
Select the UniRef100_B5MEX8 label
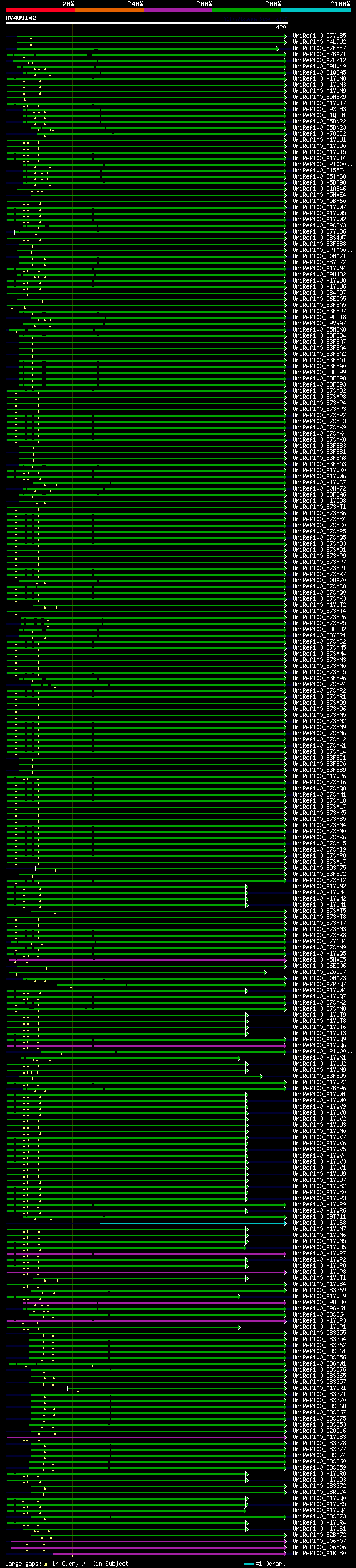[319, 329]
